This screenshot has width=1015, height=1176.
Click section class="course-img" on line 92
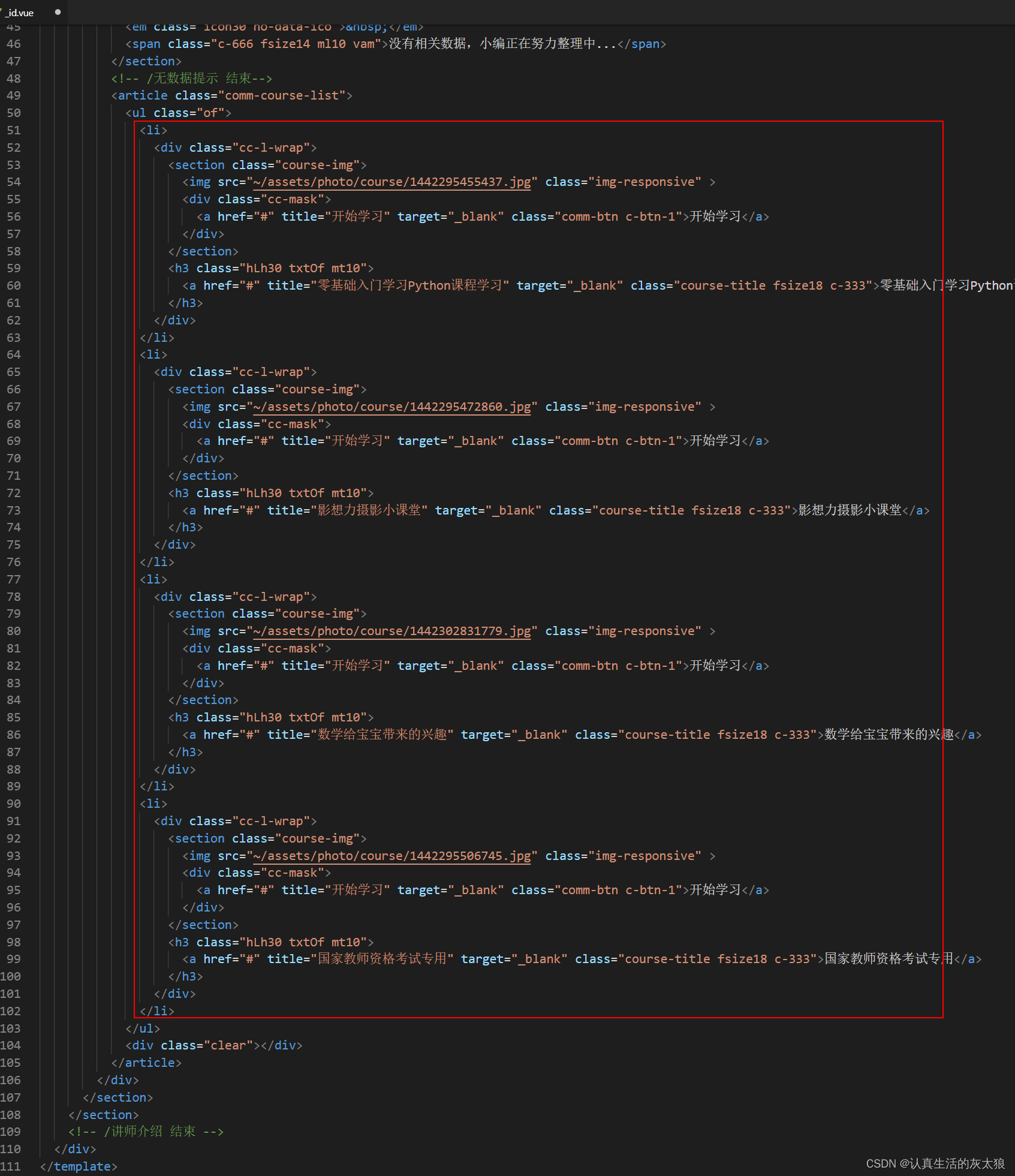click(x=267, y=838)
